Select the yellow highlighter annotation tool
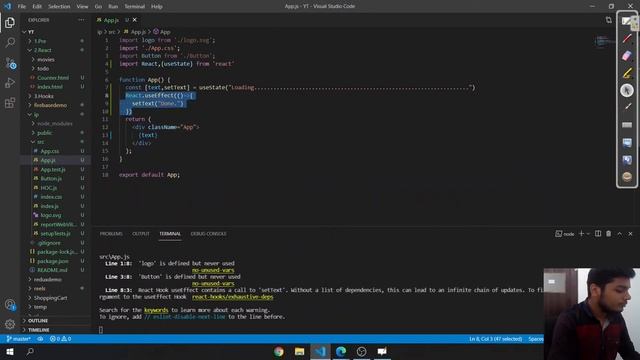Viewport: 640px width, 360px height. click(x=627, y=73)
